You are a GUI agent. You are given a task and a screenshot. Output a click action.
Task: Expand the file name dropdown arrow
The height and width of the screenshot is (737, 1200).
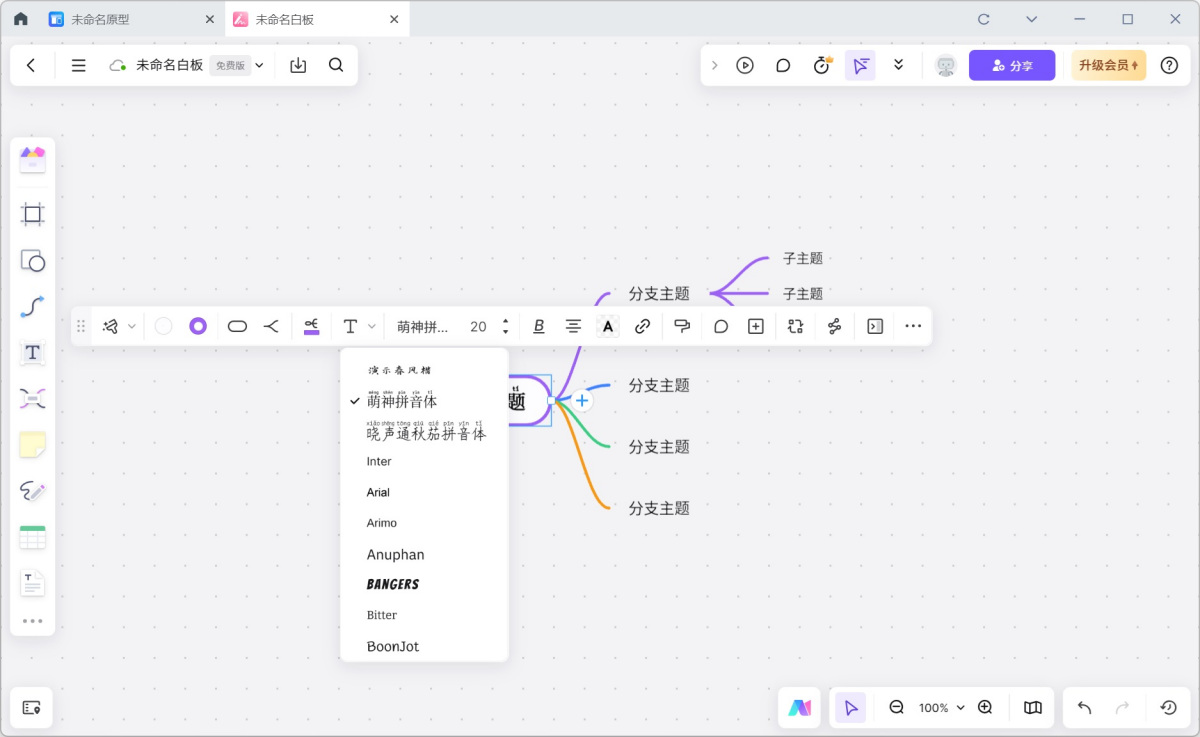[260, 65]
